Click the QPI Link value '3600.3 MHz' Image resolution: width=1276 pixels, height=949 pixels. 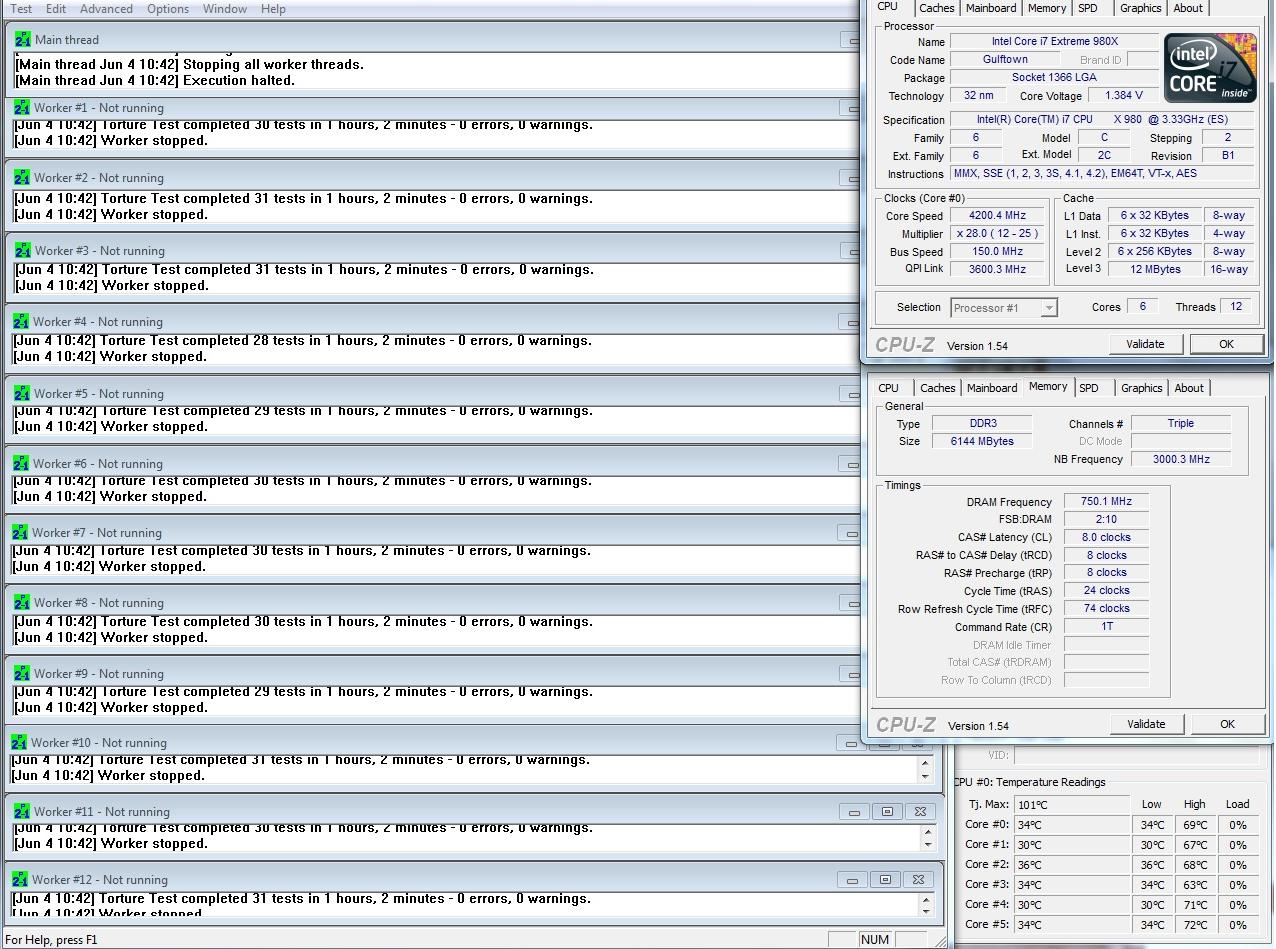[x=997, y=269]
